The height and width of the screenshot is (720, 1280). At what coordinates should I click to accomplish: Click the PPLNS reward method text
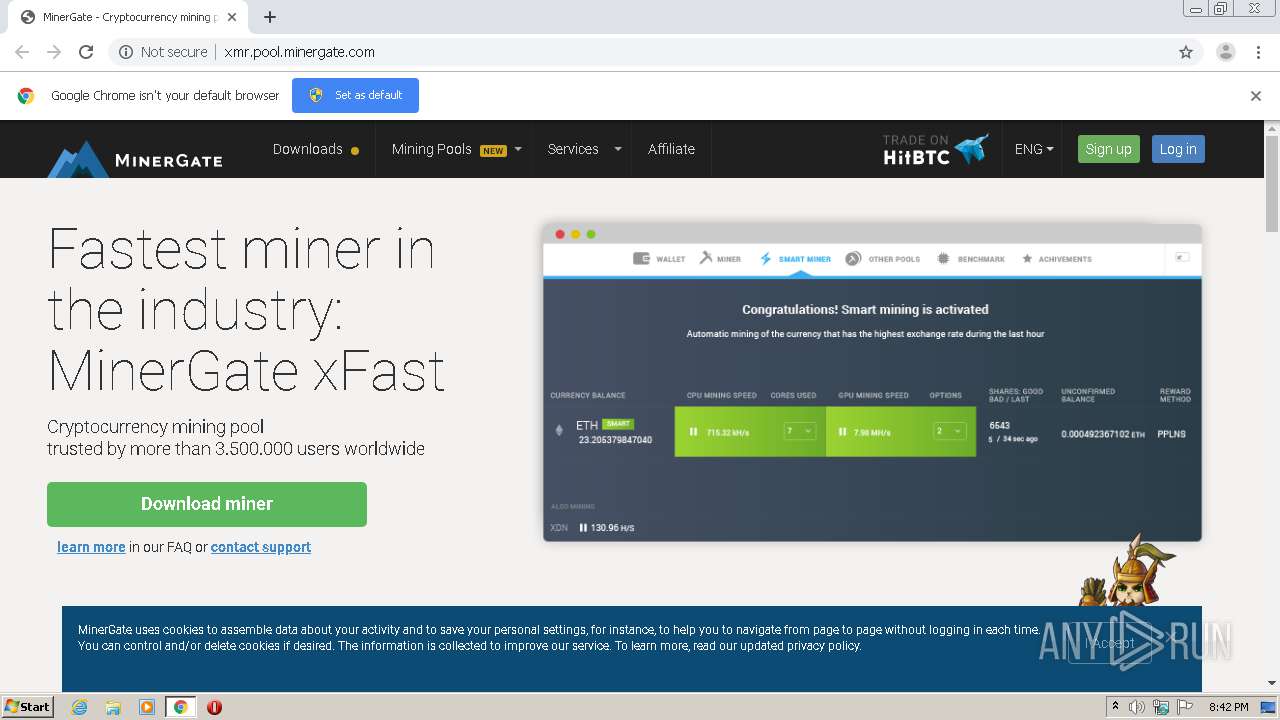coord(1171,434)
